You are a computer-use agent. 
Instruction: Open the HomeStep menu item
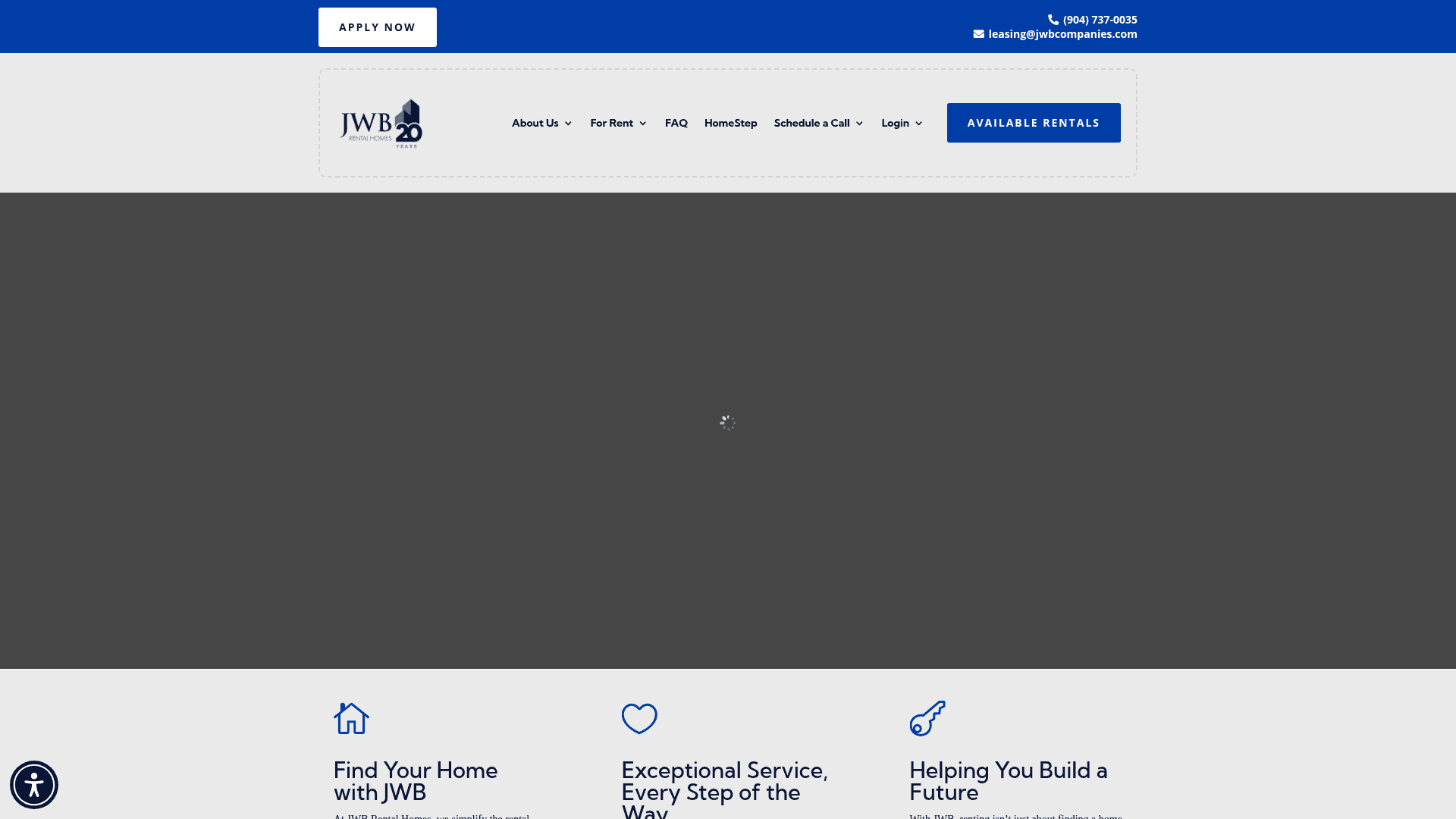[x=730, y=123]
